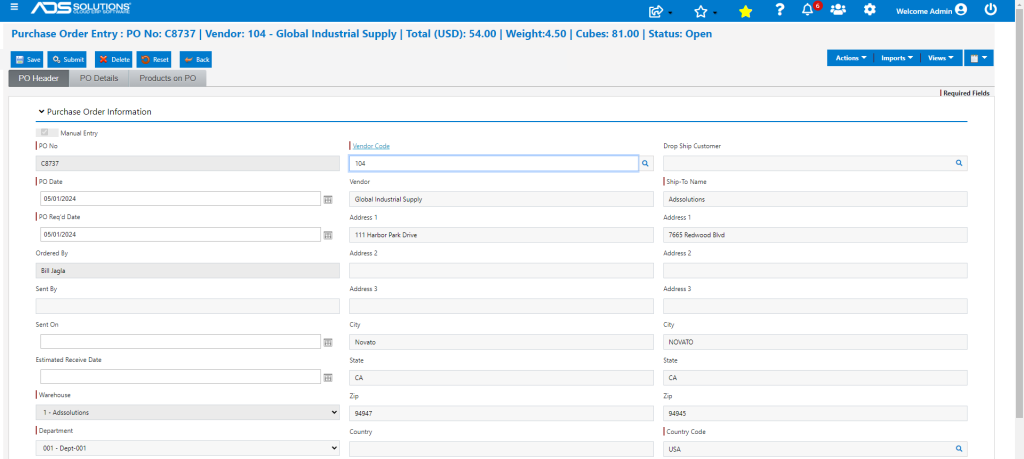Click the Reset button
This screenshot has width=1024, height=459.
[155, 59]
